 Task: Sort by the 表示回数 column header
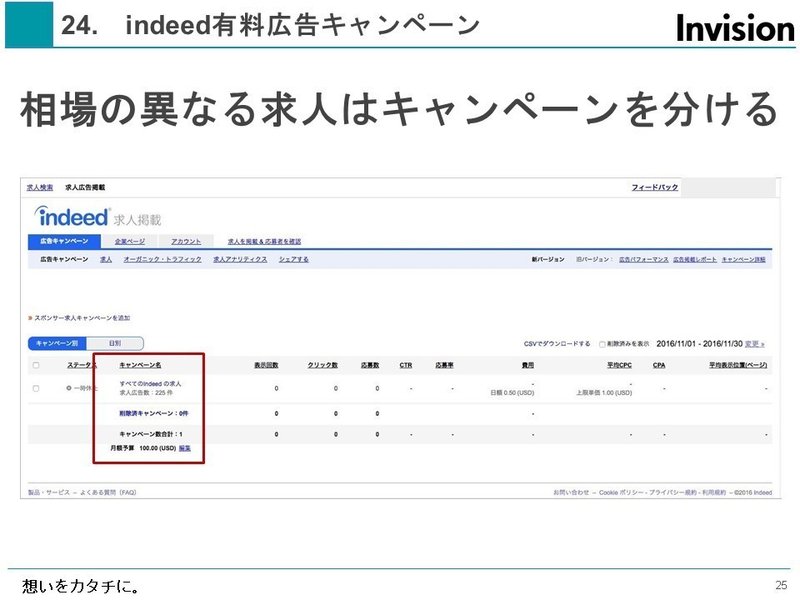click(x=266, y=365)
